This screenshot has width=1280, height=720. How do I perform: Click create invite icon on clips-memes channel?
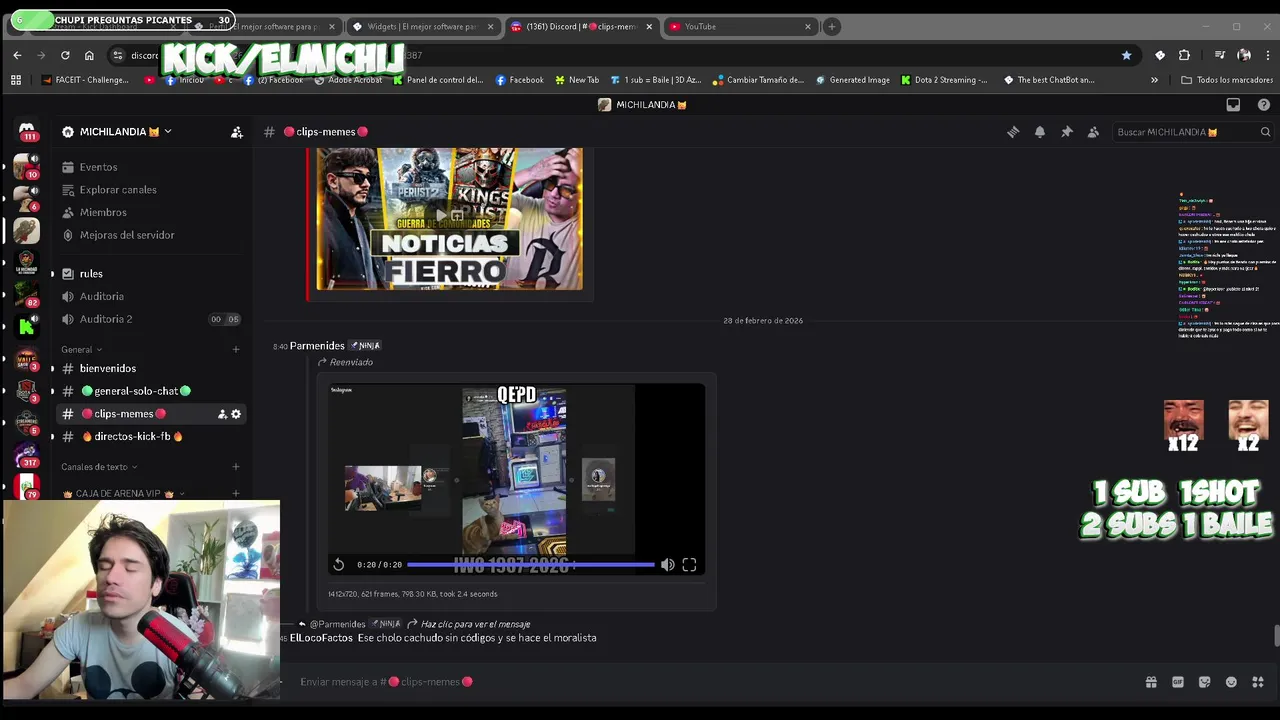pos(222,414)
